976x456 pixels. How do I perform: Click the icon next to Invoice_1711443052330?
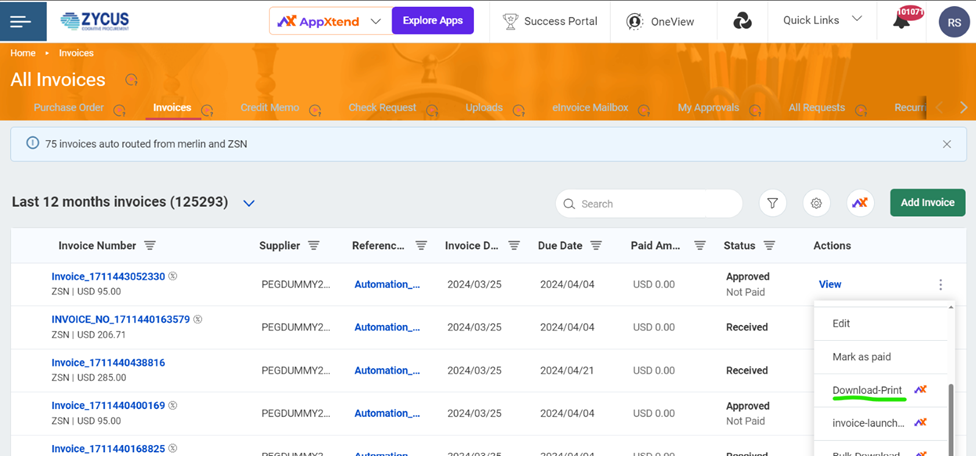tap(173, 276)
